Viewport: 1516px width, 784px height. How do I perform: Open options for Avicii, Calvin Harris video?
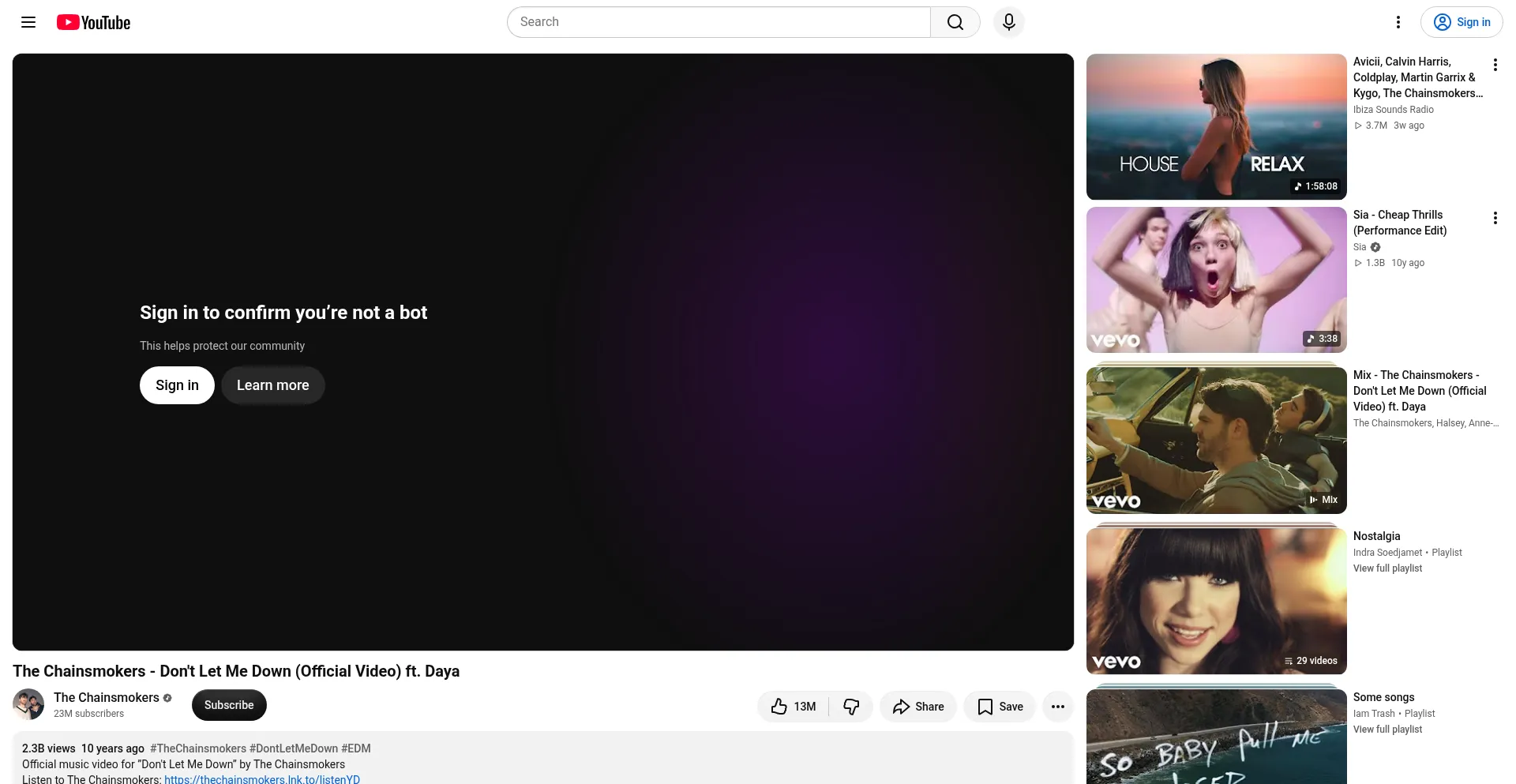[1495, 65]
